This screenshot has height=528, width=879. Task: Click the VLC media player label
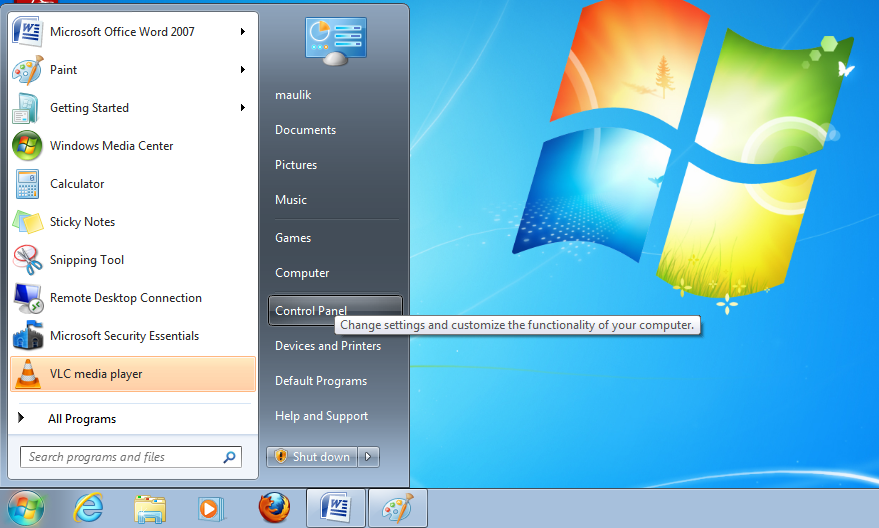96,374
